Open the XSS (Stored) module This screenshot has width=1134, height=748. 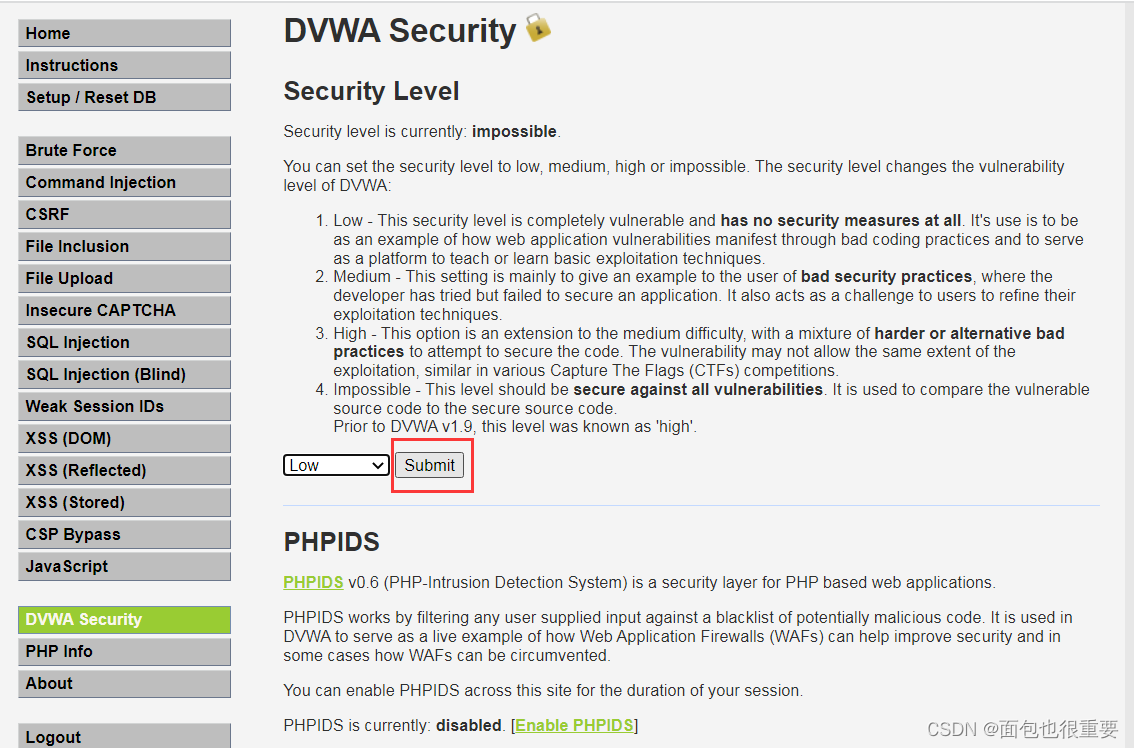click(x=124, y=502)
